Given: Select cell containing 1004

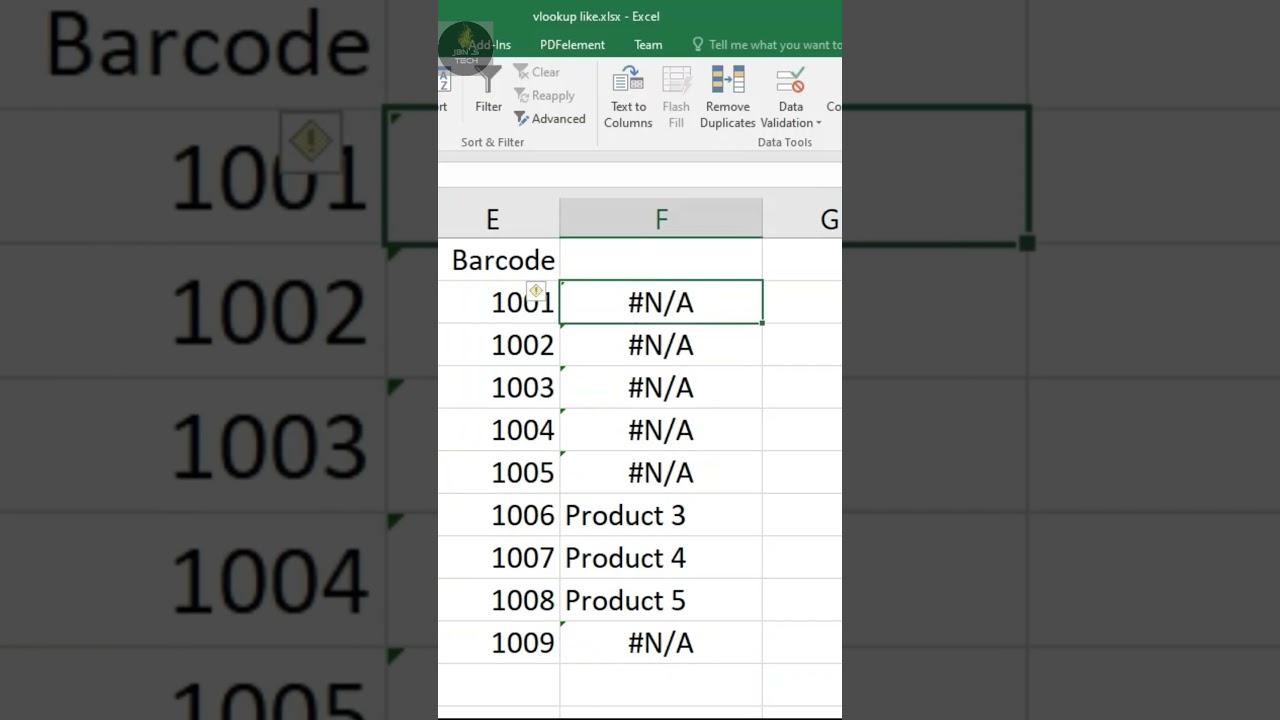Looking at the screenshot, I should pyautogui.click(x=498, y=430).
